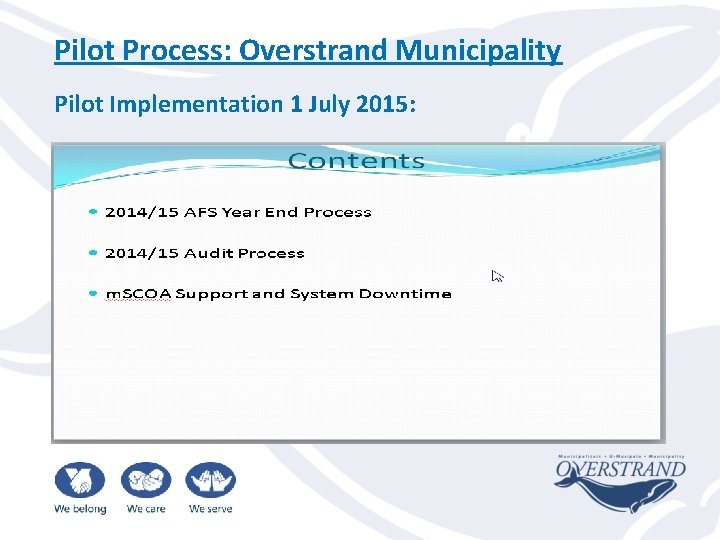Click the Overstrand whale logo

tap(620, 484)
